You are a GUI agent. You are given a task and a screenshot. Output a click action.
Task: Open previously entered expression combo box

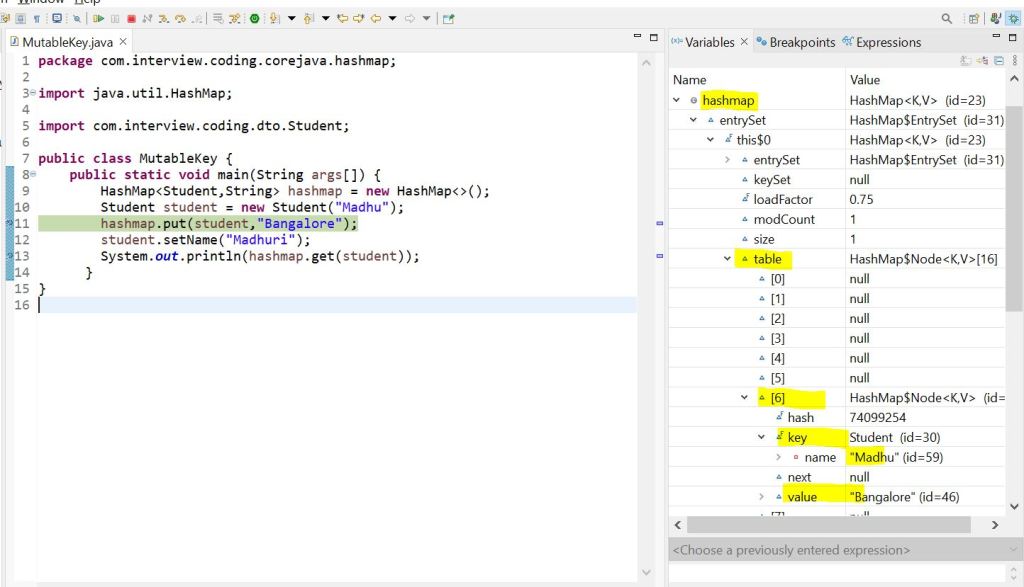click(x=846, y=550)
